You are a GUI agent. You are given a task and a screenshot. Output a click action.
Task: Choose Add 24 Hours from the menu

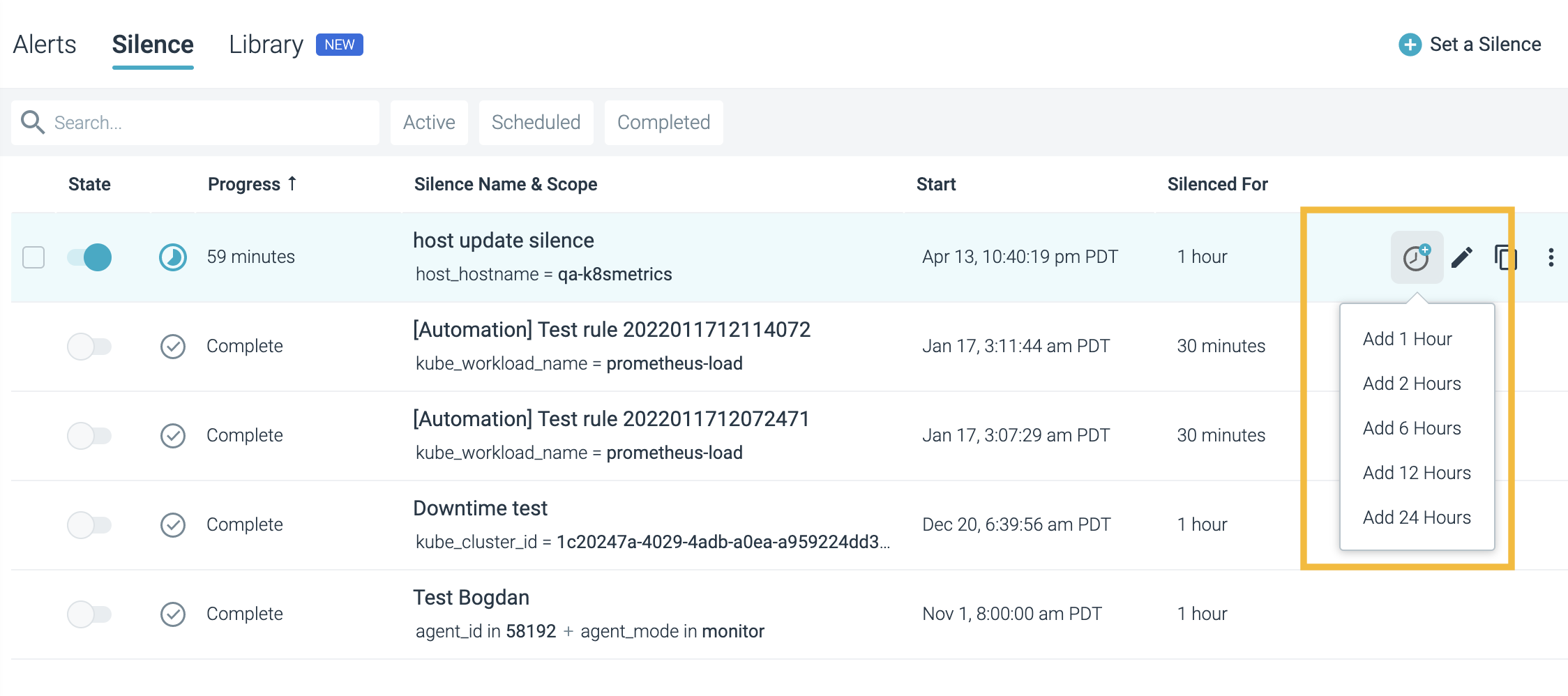click(x=1417, y=517)
